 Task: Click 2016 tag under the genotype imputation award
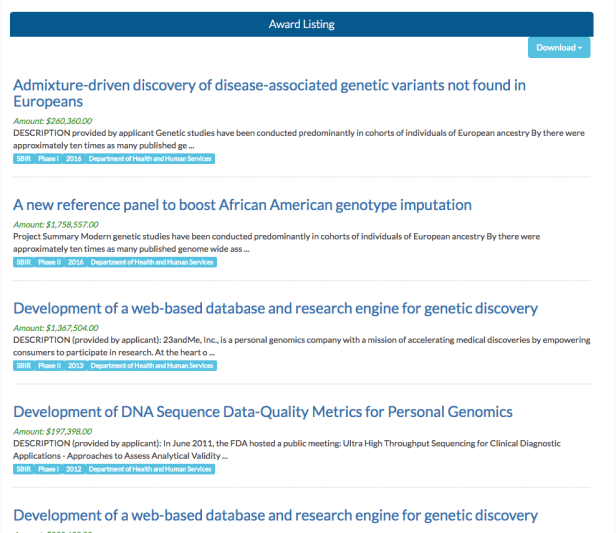(x=76, y=262)
